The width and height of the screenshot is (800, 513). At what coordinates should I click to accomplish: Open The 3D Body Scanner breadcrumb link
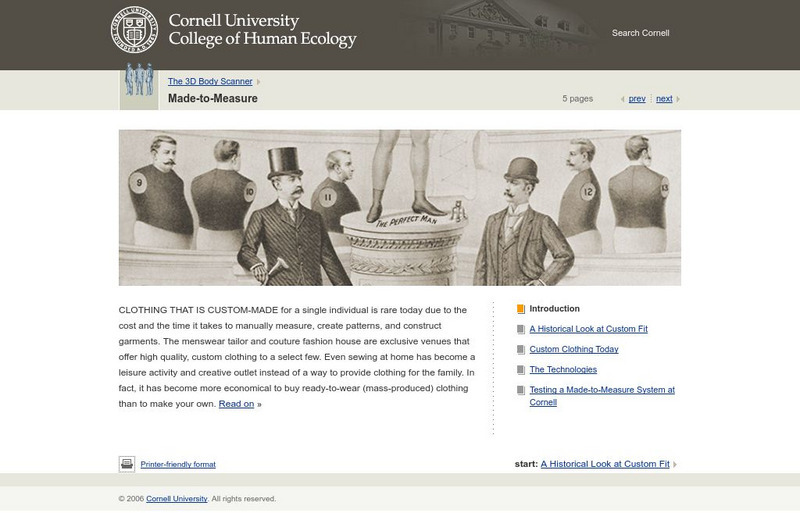point(210,81)
